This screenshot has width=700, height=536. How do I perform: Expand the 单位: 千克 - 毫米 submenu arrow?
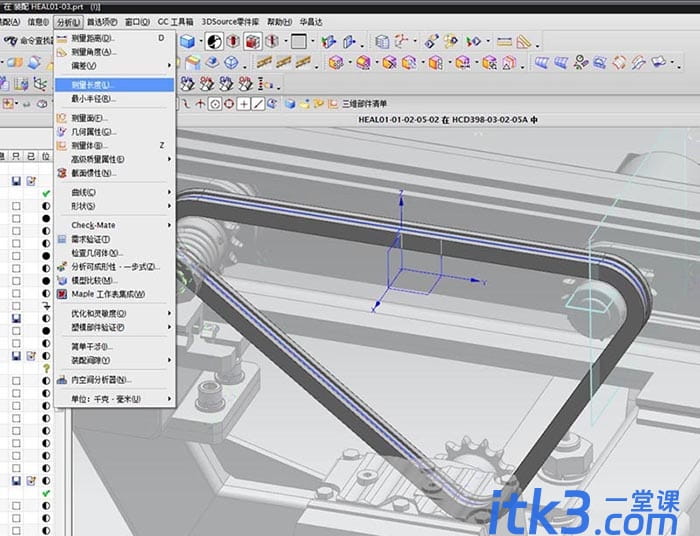pyautogui.click(x=169, y=399)
